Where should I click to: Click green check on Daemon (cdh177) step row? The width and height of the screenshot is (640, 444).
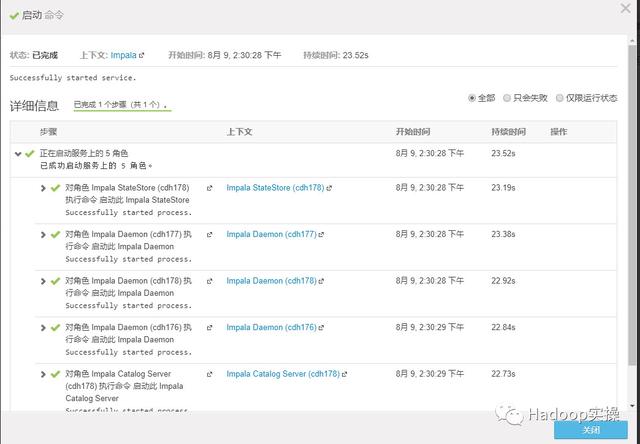pos(55,235)
